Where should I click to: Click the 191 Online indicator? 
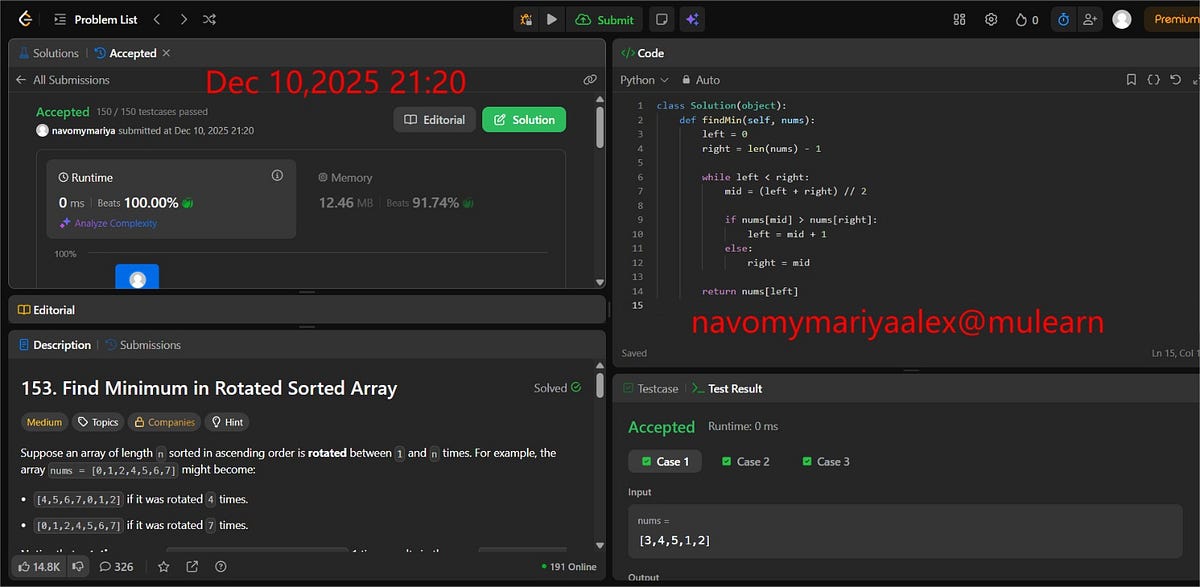click(568, 567)
